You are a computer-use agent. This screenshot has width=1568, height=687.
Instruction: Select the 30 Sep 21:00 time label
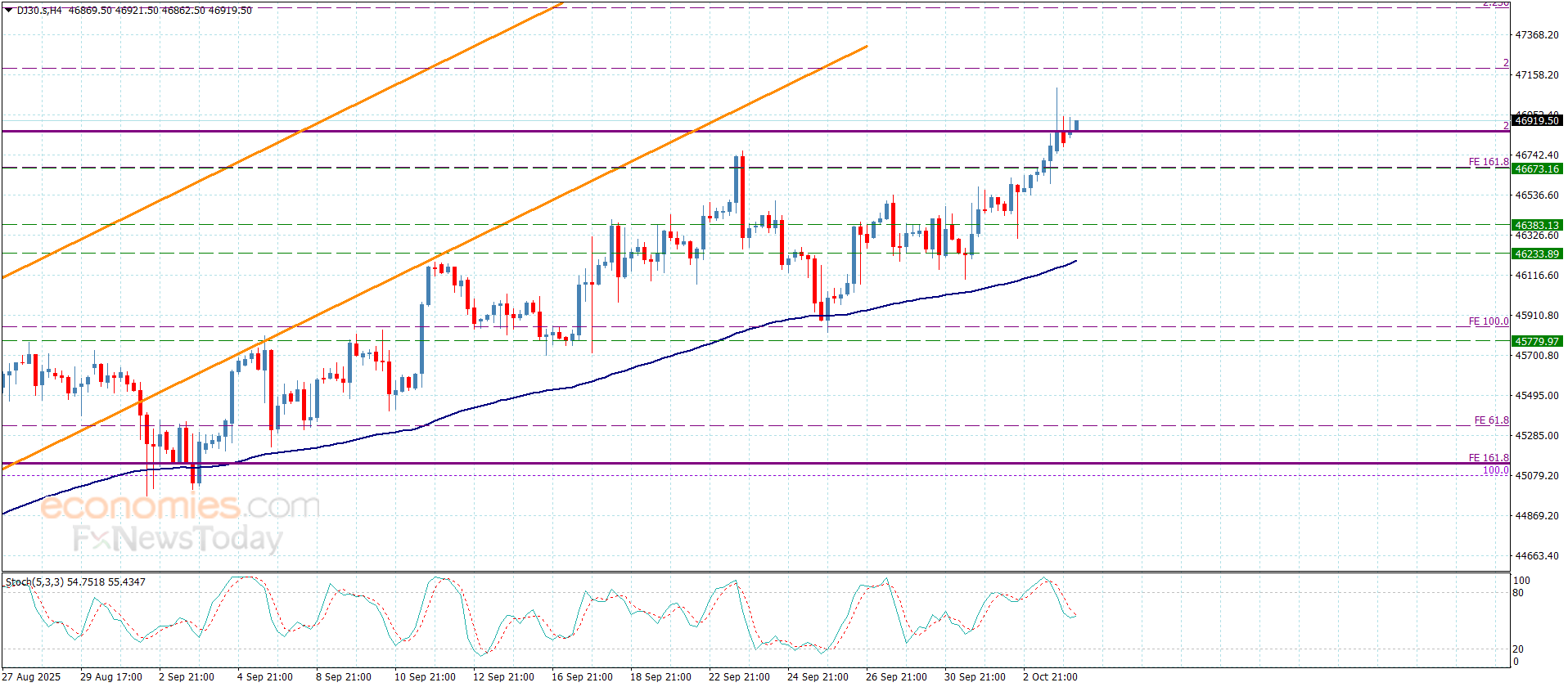[x=975, y=676]
